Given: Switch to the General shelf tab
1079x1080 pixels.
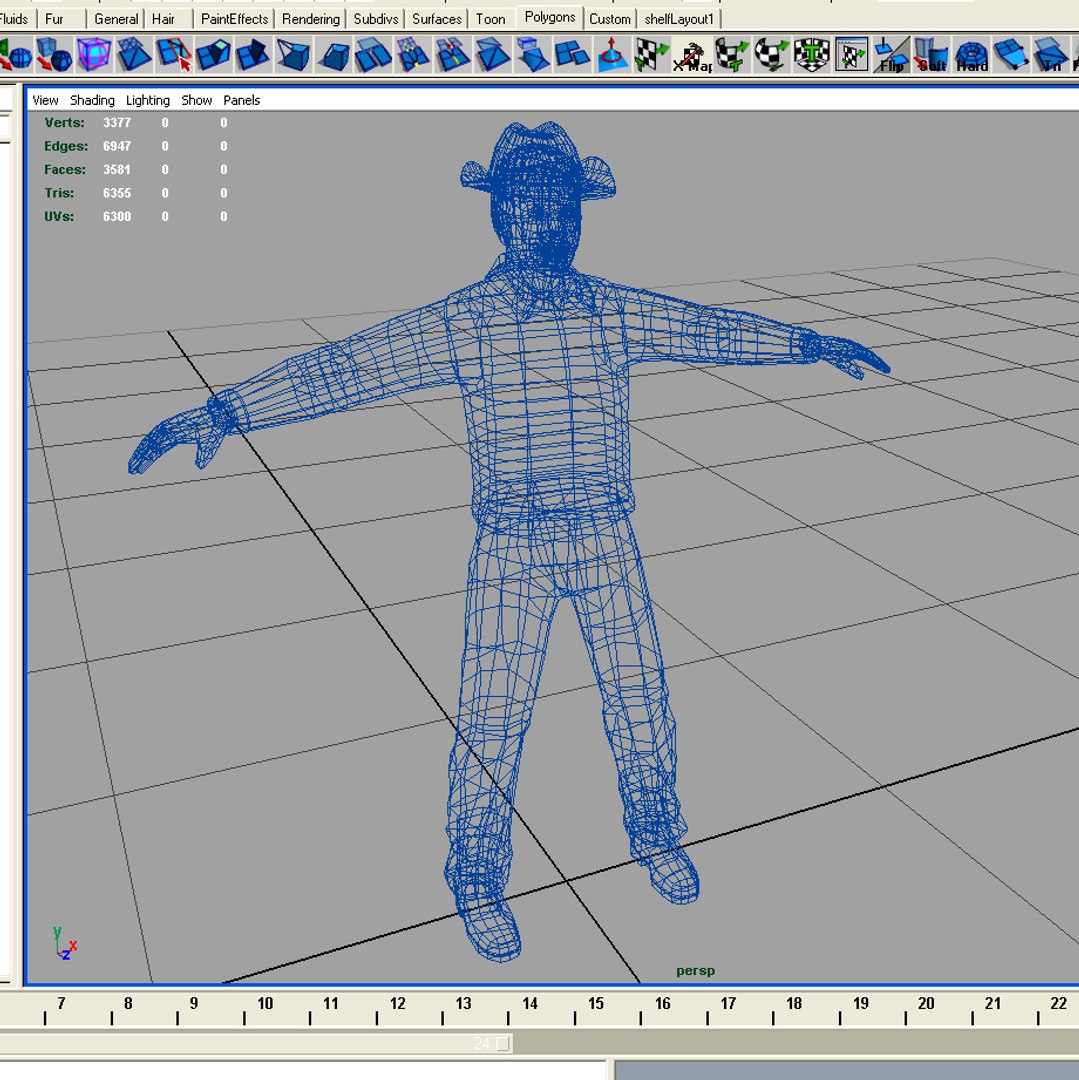Looking at the screenshot, I should [x=116, y=19].
